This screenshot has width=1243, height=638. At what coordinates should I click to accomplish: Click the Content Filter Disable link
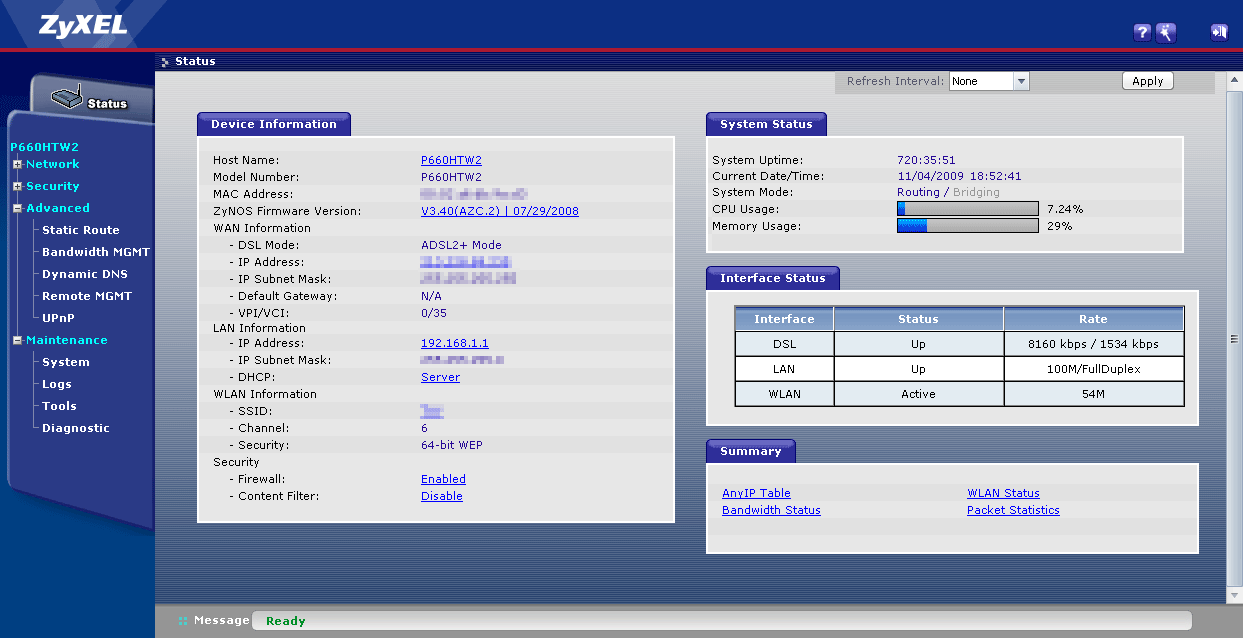tap(442, 496)
